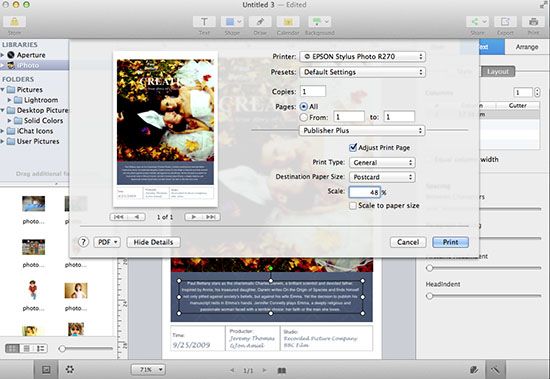Click the image panel icon in bottom bar
Image resolution: width=550 pixels, height=379 pixels.
46,369
